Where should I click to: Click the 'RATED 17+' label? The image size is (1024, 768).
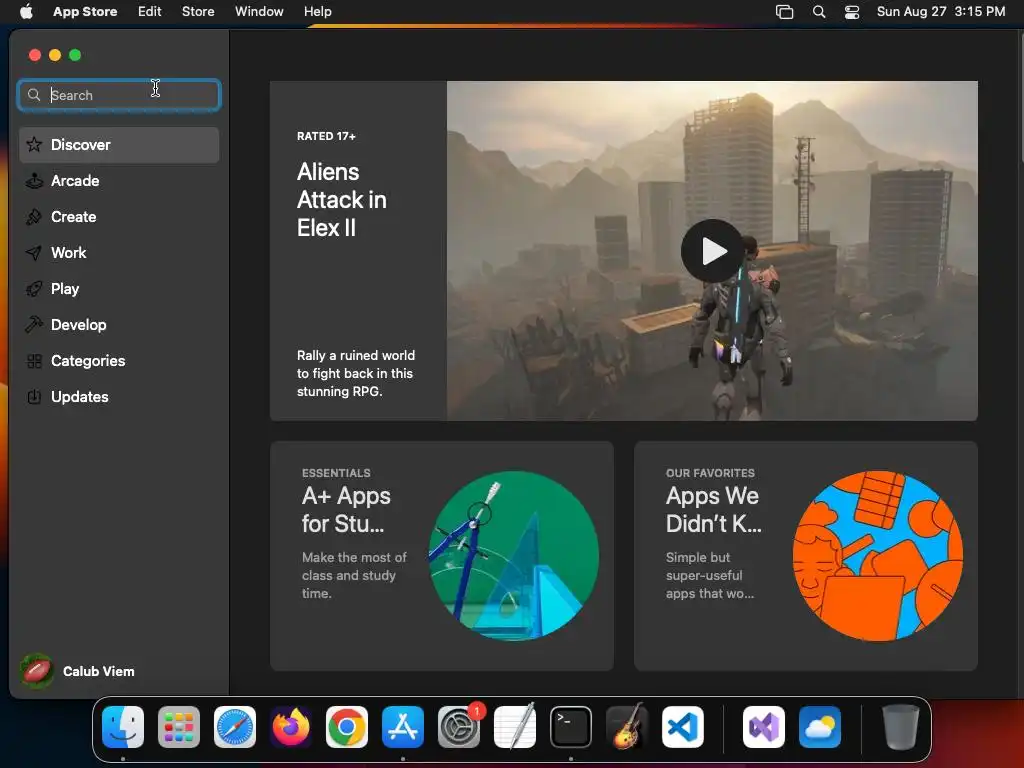(326, 136)
